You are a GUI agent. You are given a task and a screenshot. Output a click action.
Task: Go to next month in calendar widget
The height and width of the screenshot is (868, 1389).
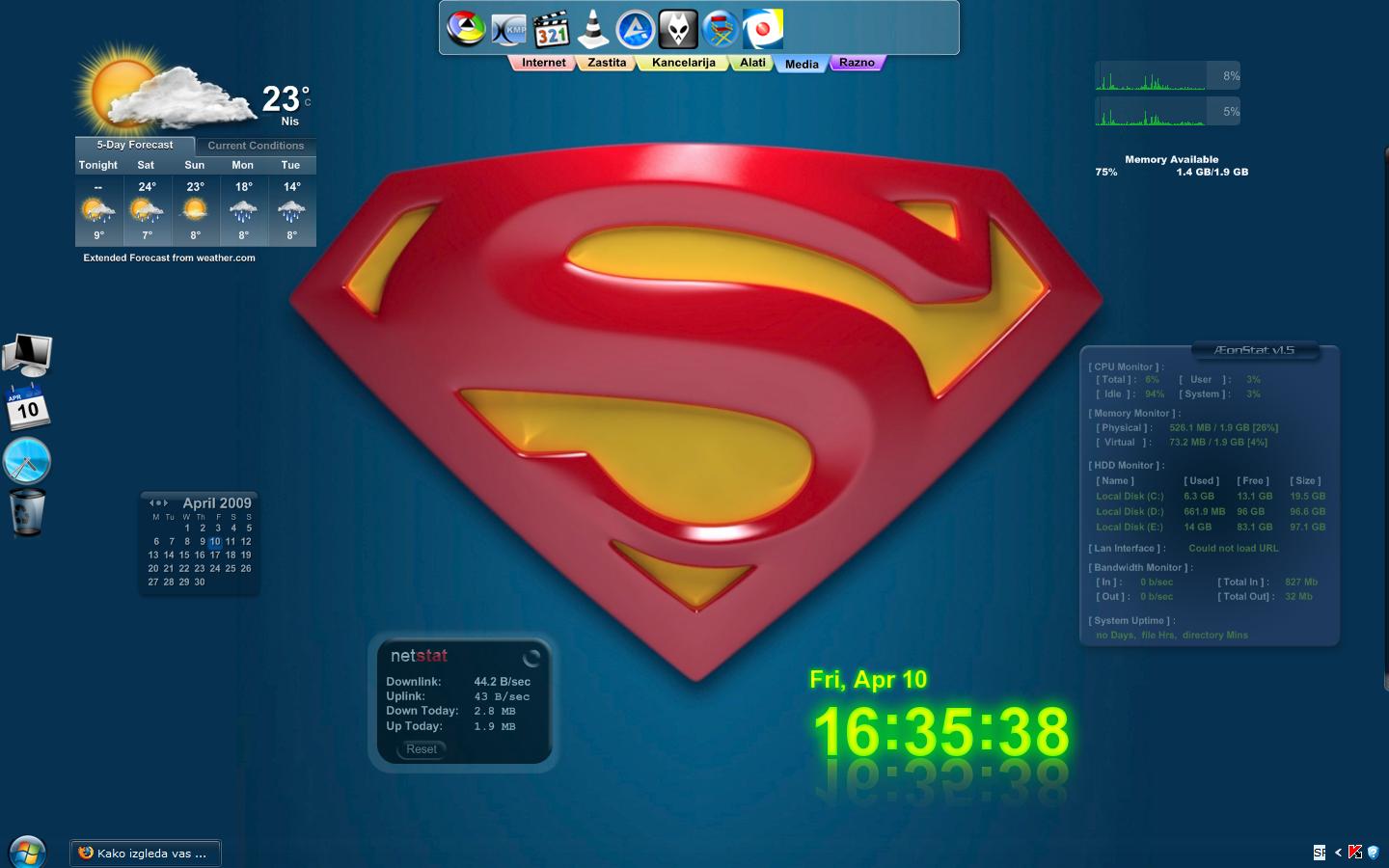(x=166, y=502)
